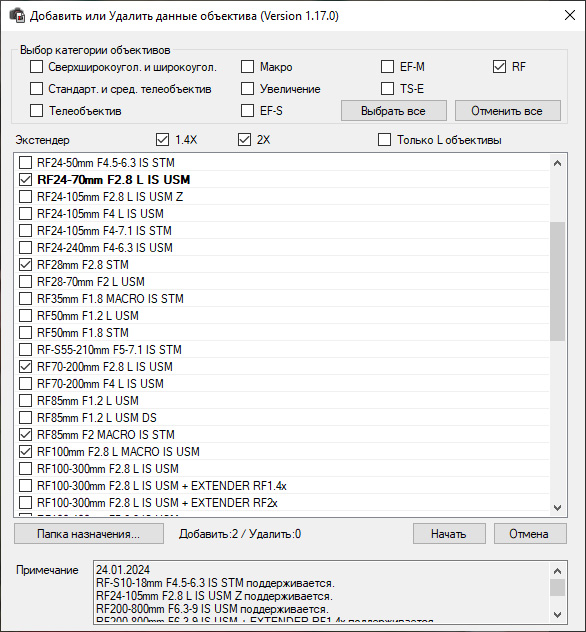Enable Только L объективы filter

click(x=384, y=140)
